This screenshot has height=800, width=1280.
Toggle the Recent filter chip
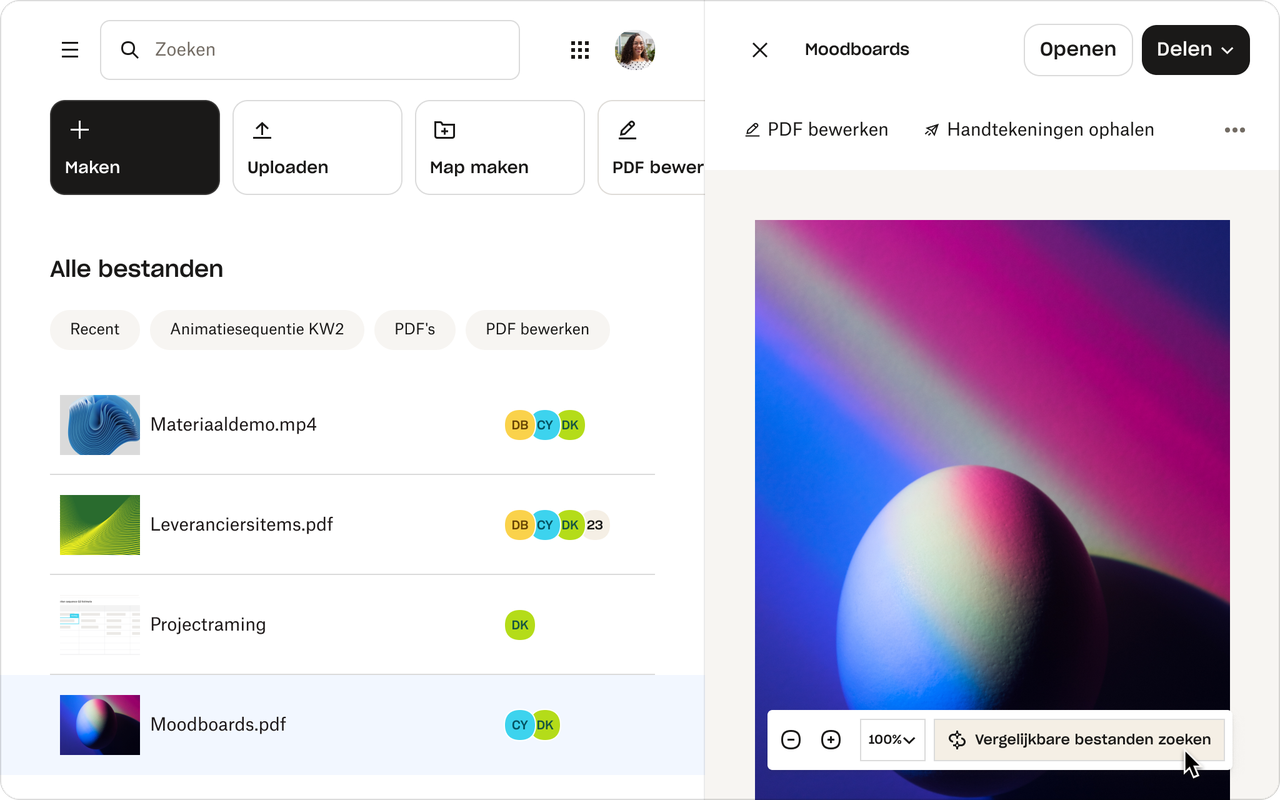(94, 329)
